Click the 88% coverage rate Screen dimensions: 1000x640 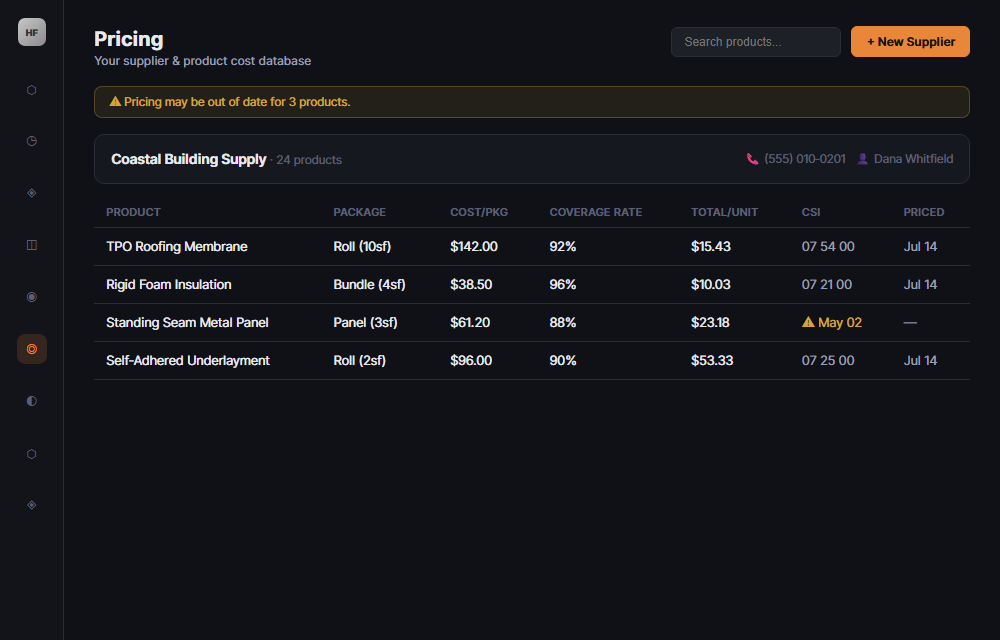pos(562,323)
